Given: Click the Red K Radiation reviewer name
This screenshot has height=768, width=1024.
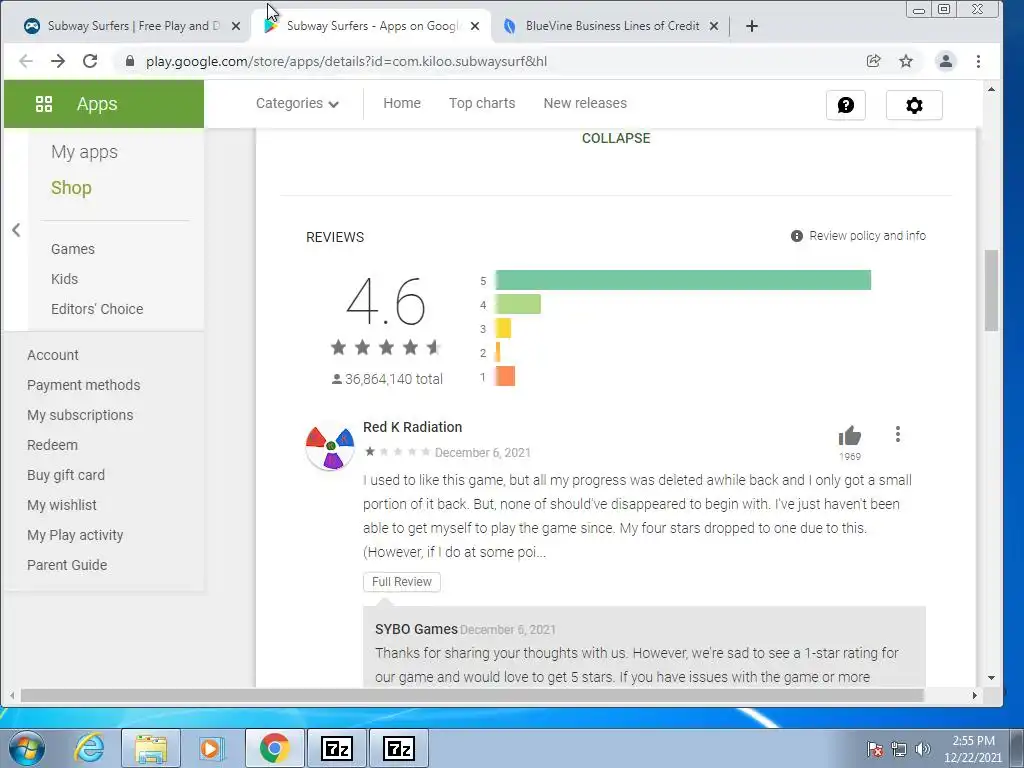Looking at the screenshot, I should pyautogui.click(x=412, y=427).
